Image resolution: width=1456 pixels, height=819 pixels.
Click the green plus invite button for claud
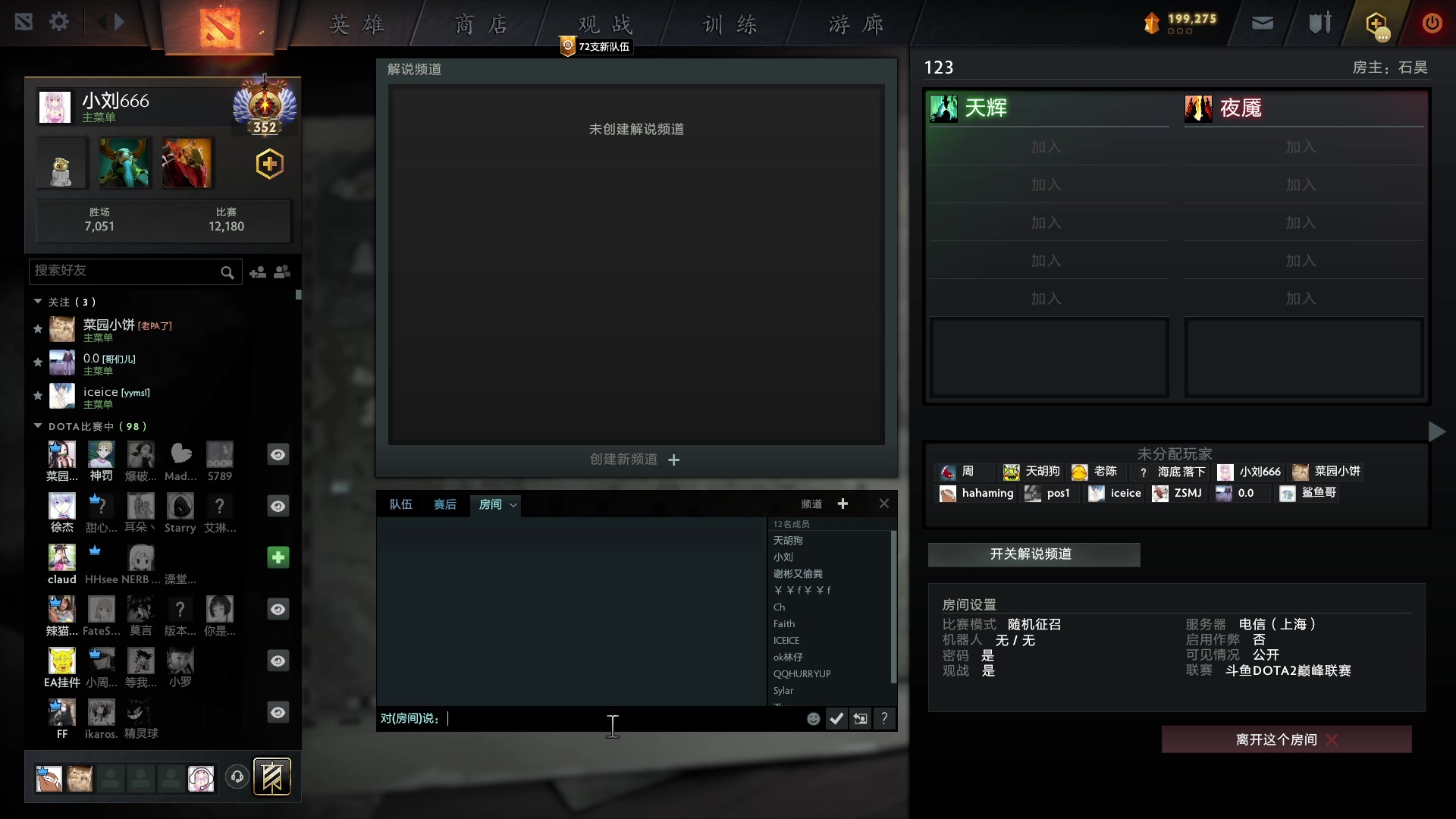(278, 557)
